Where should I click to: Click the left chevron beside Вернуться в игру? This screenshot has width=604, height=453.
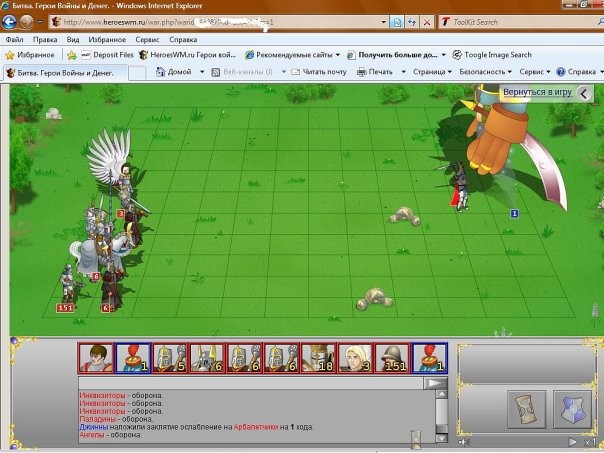(x=584, y=93)
